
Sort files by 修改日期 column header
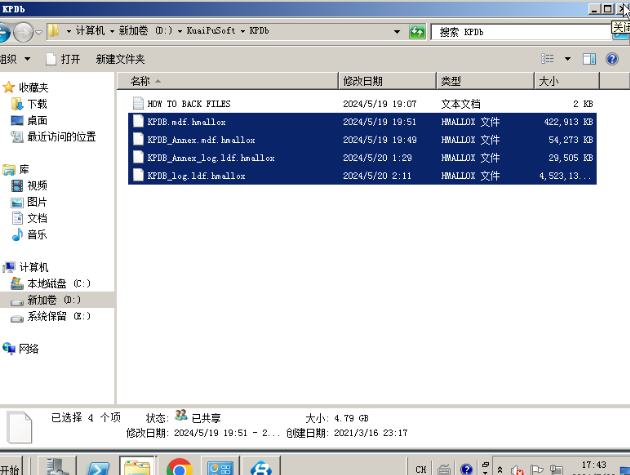(360, 80)
